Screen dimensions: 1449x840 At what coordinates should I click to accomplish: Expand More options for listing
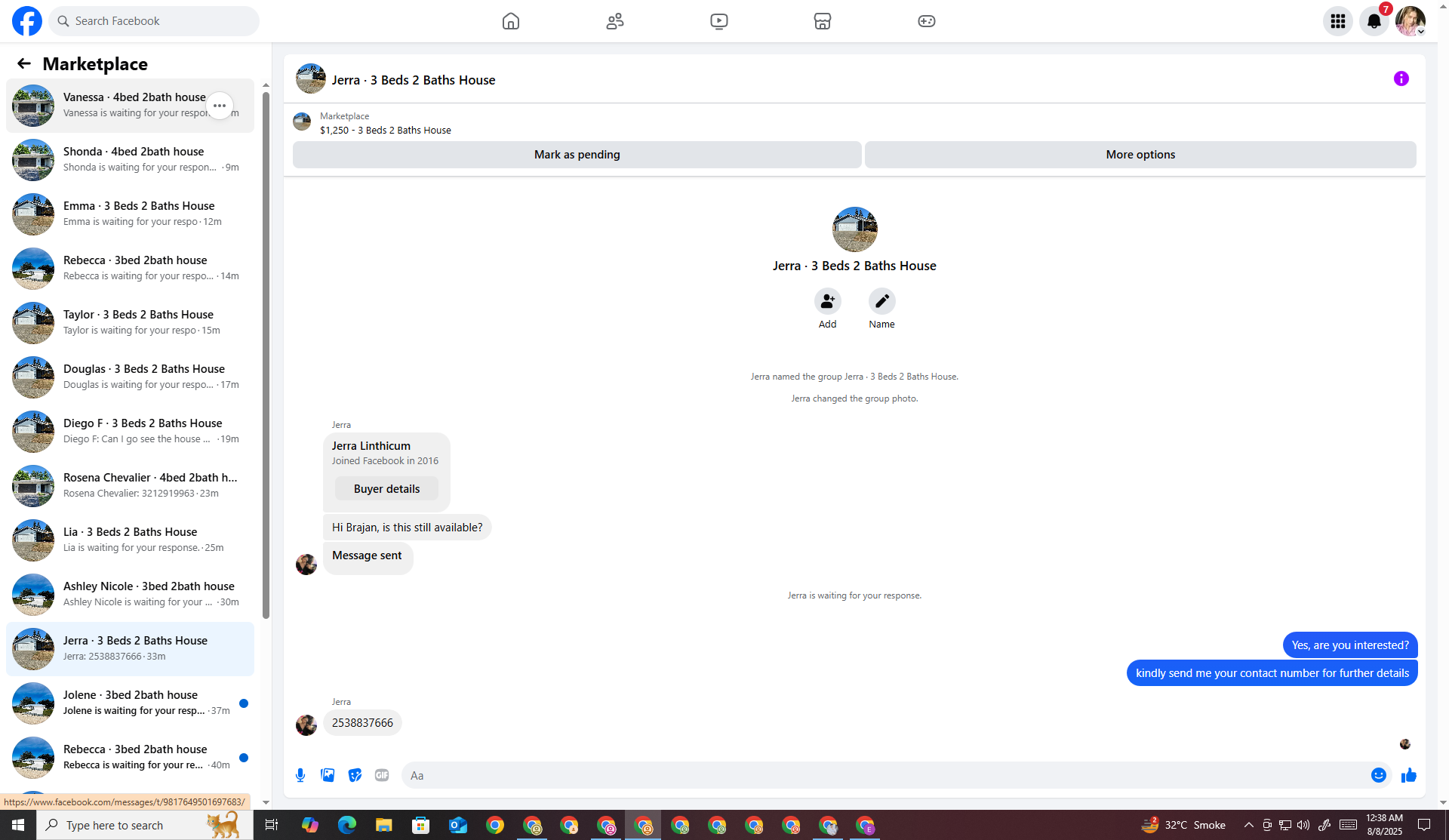1140,155
